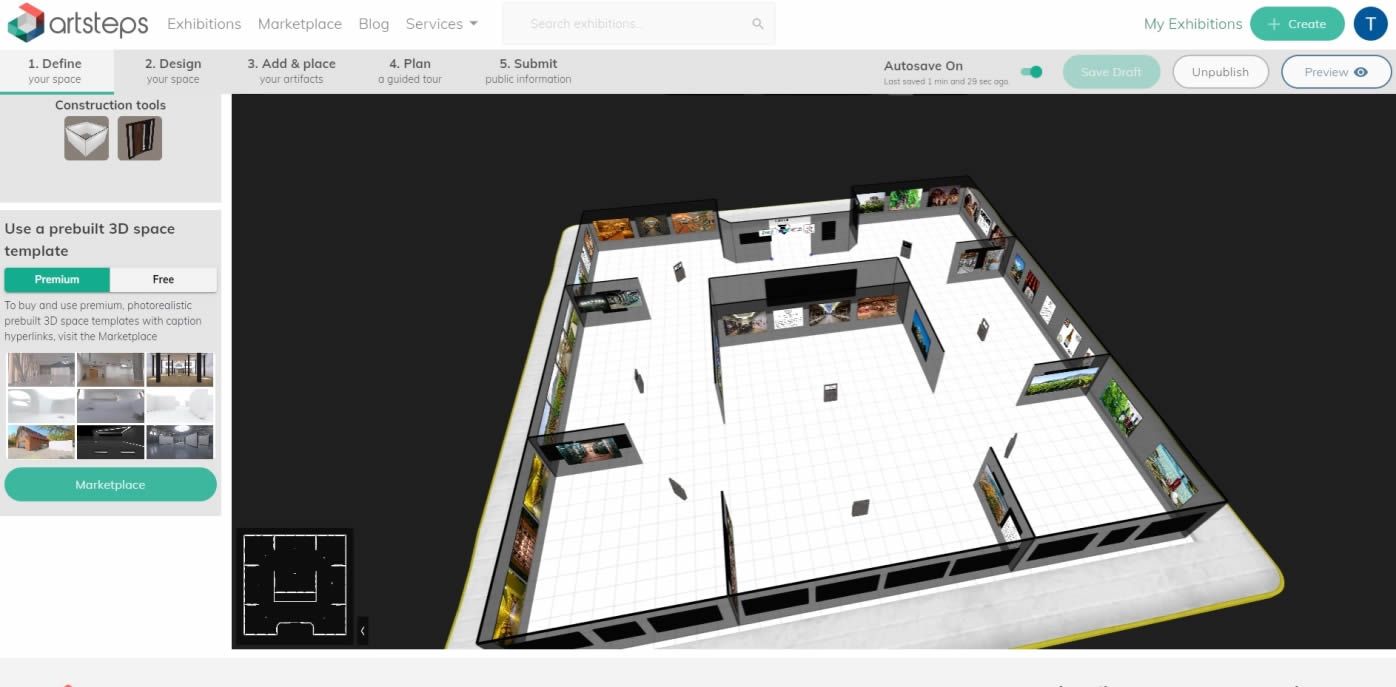Screen dimensions: 1396x687
Task: Select the door construction tool icon
Action: tap(139, 138)
